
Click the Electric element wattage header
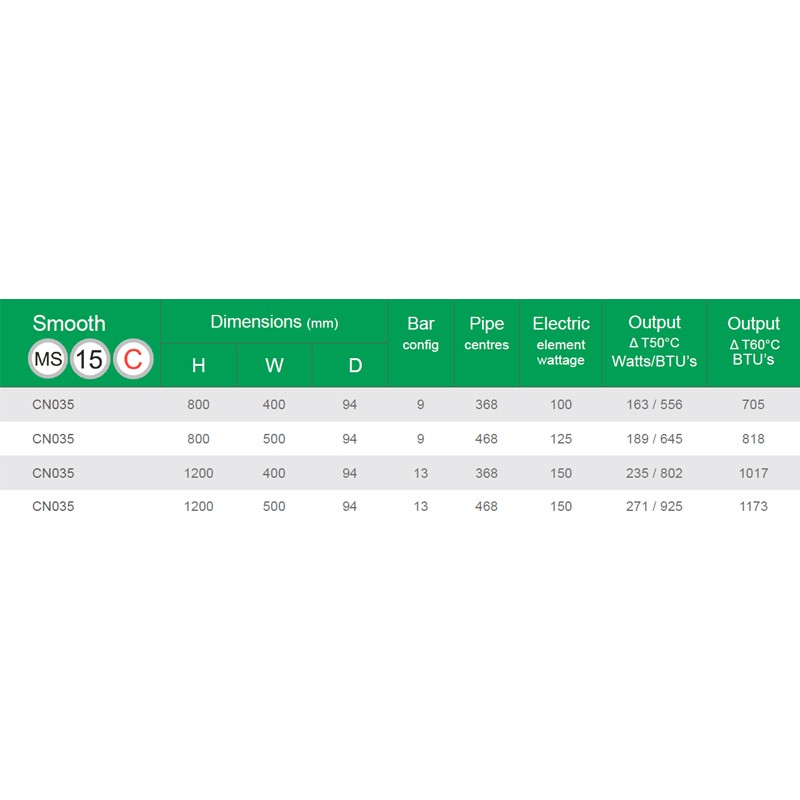coord(561,340)
